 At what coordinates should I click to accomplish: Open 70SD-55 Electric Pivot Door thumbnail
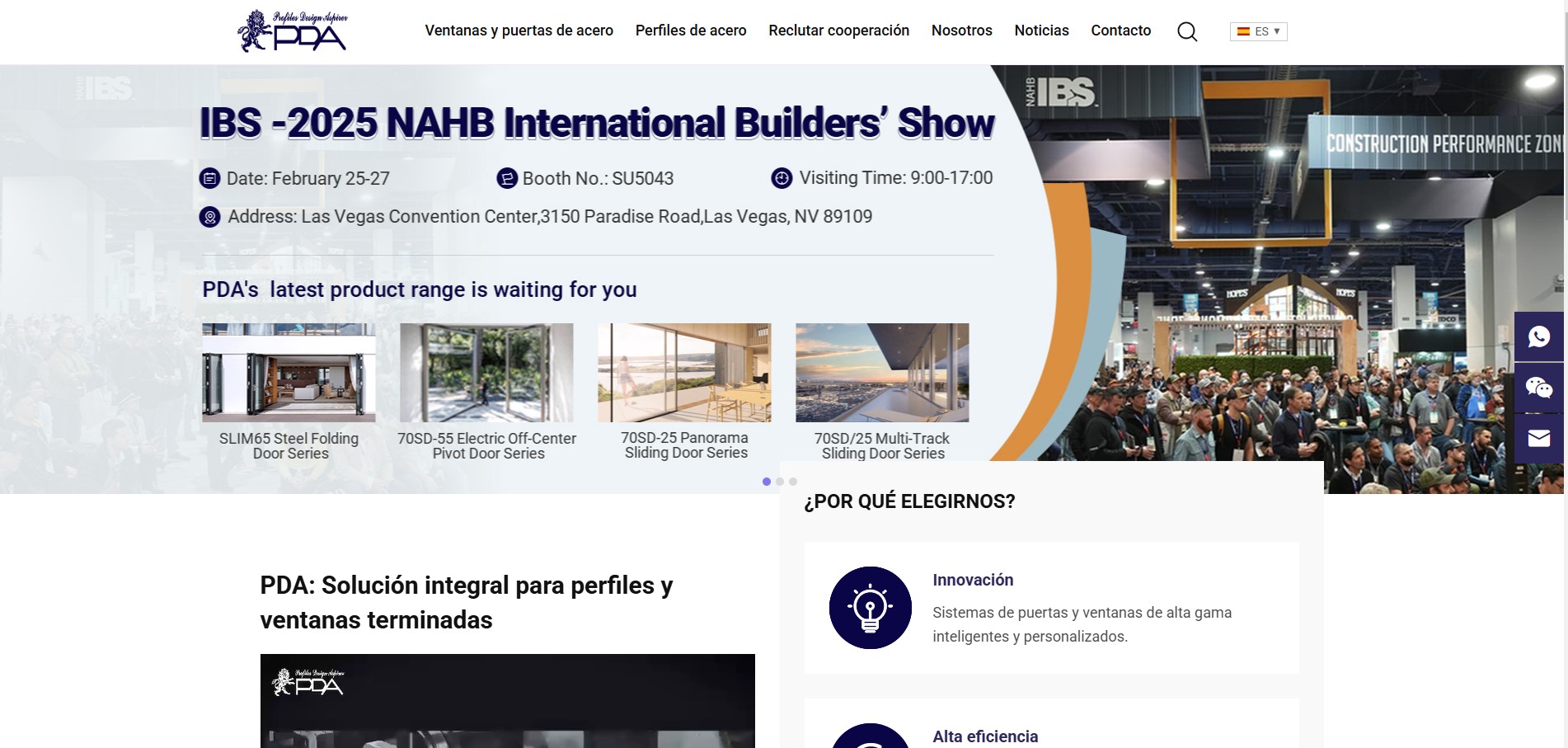486,373
